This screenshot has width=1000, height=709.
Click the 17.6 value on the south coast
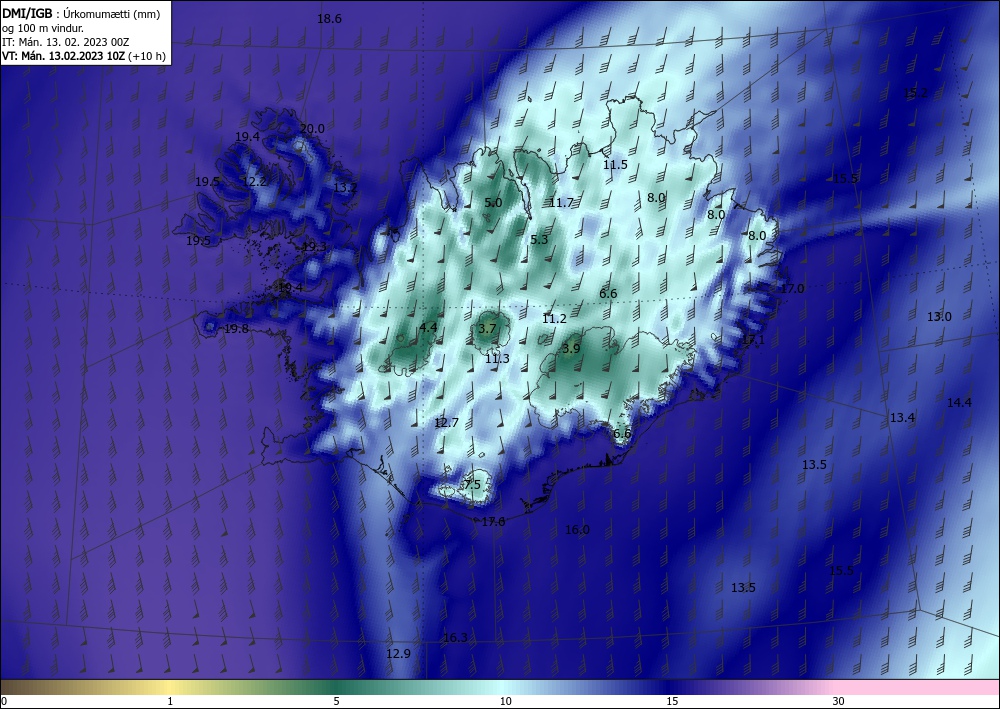click(x=494, y=522)
